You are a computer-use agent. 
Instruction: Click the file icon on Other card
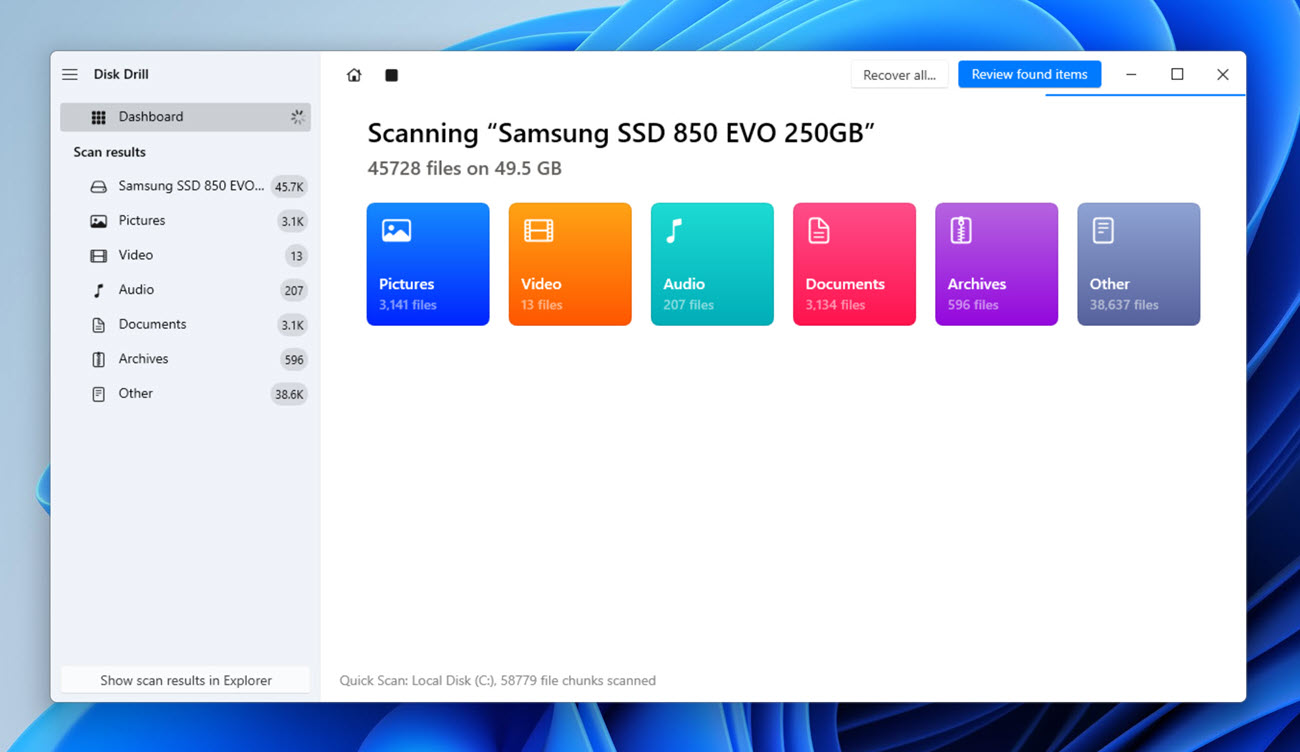coord(1103,231)
